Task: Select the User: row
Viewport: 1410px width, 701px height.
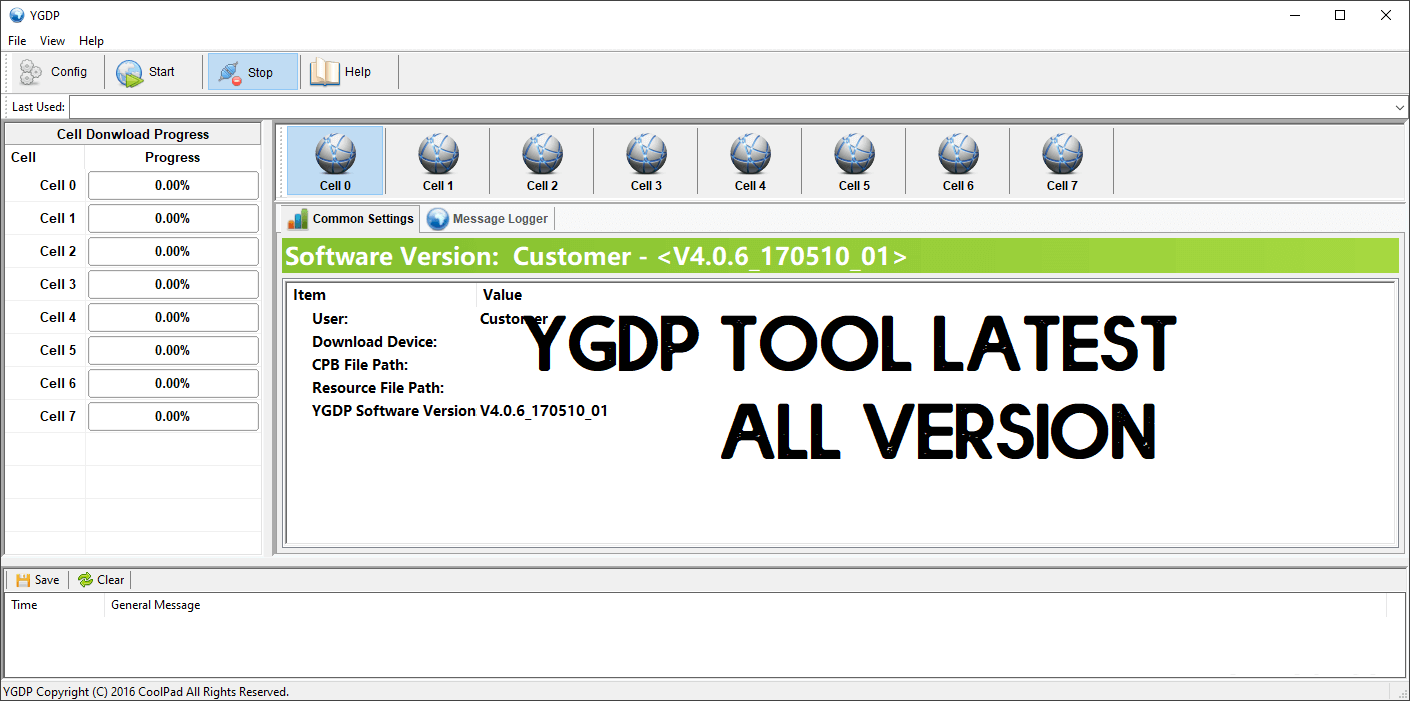Action: 840,319
